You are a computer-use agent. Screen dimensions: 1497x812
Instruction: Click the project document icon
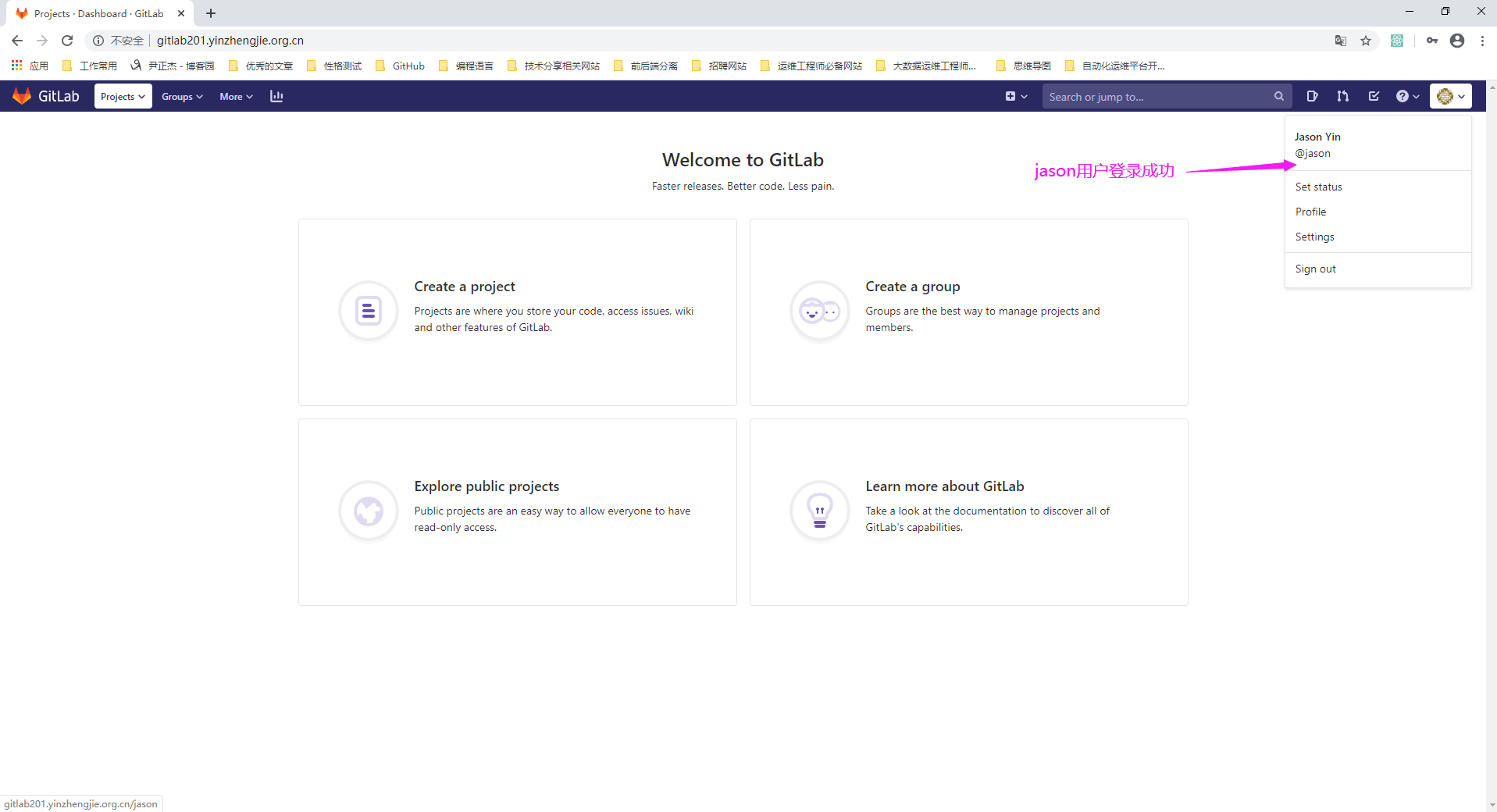click(x=369, y=311)
